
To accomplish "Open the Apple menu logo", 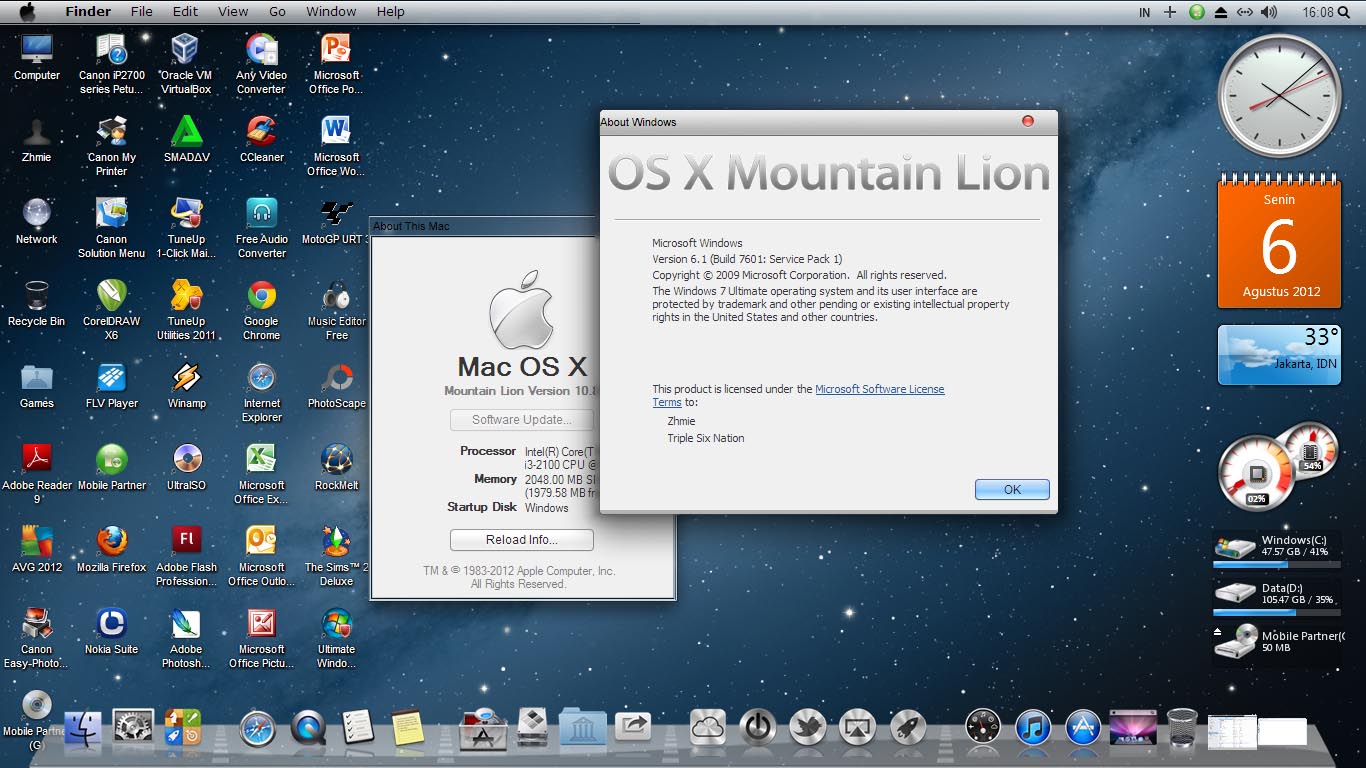I will 28,12.
